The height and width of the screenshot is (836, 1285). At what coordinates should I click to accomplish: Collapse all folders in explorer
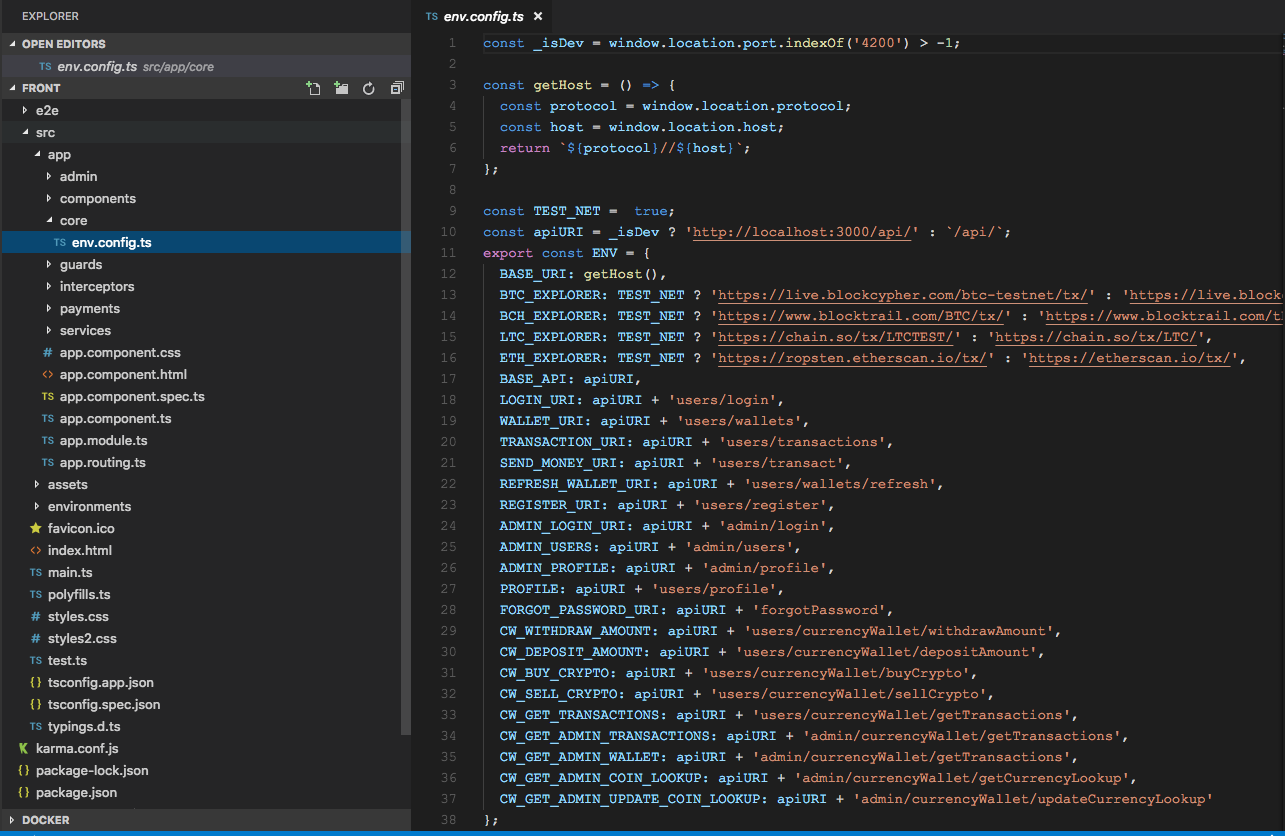pos(397,88)
